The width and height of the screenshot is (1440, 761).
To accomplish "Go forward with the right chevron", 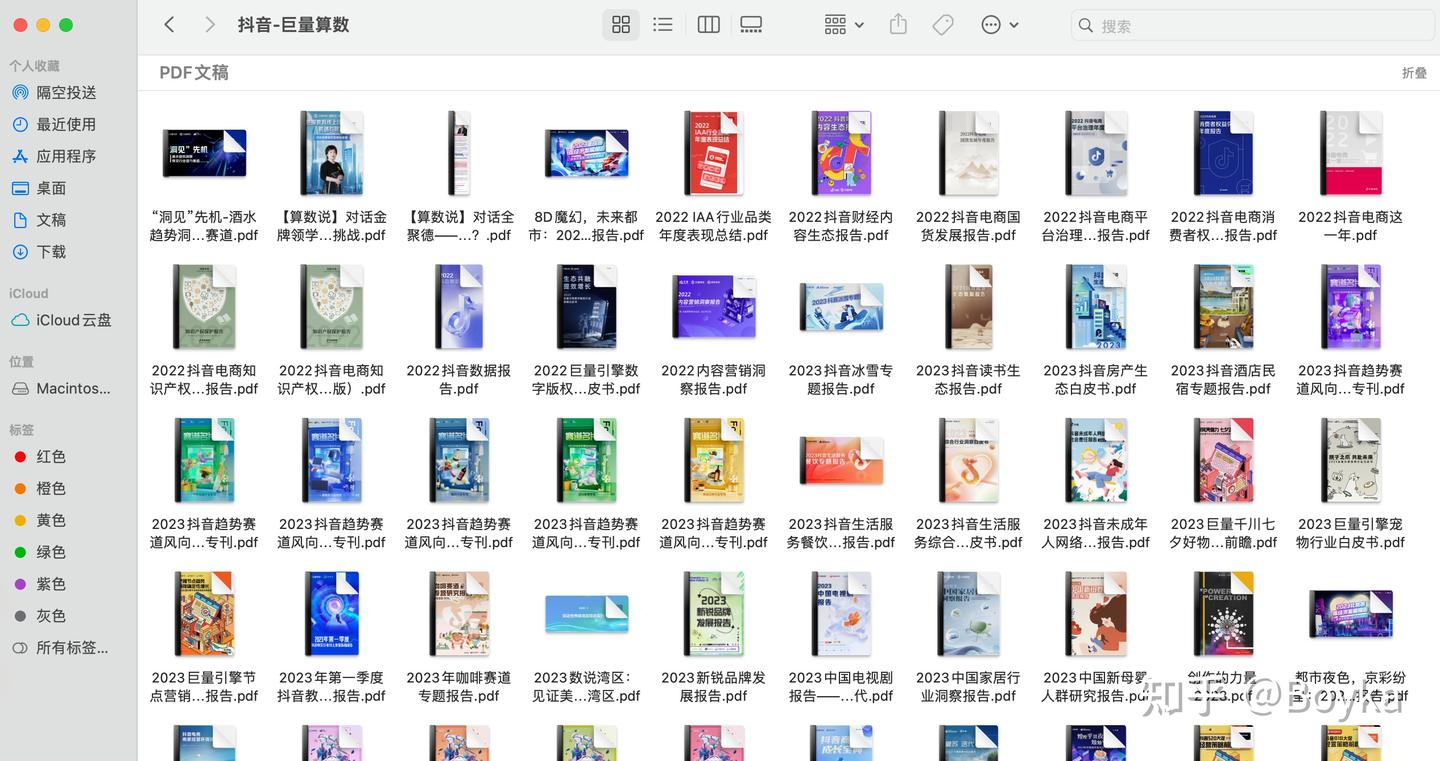I will click(209, 25).
